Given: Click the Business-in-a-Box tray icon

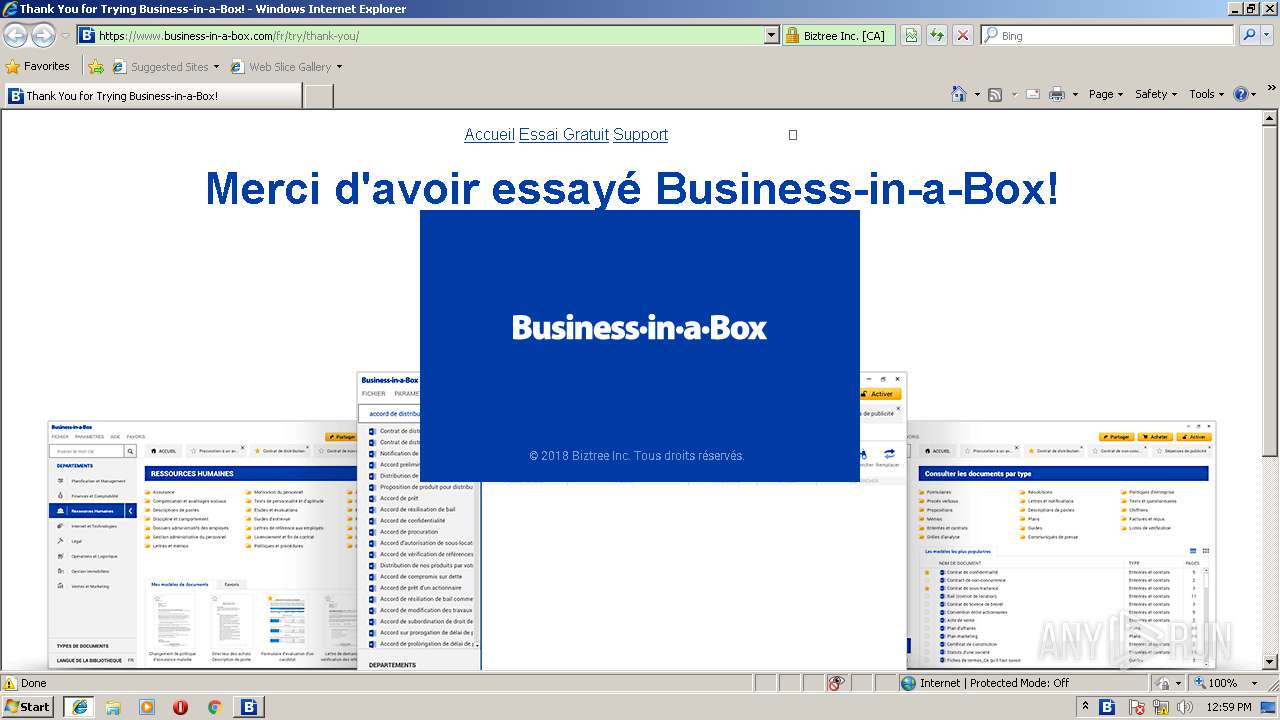Looking at the screenshot, I should [x=1108, y=707].
